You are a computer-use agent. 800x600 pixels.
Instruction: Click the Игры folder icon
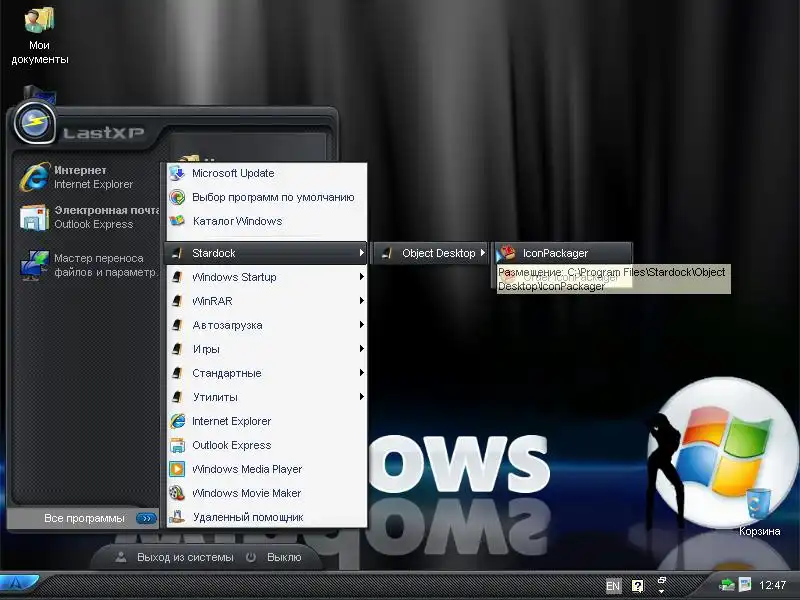click(177, 349)
